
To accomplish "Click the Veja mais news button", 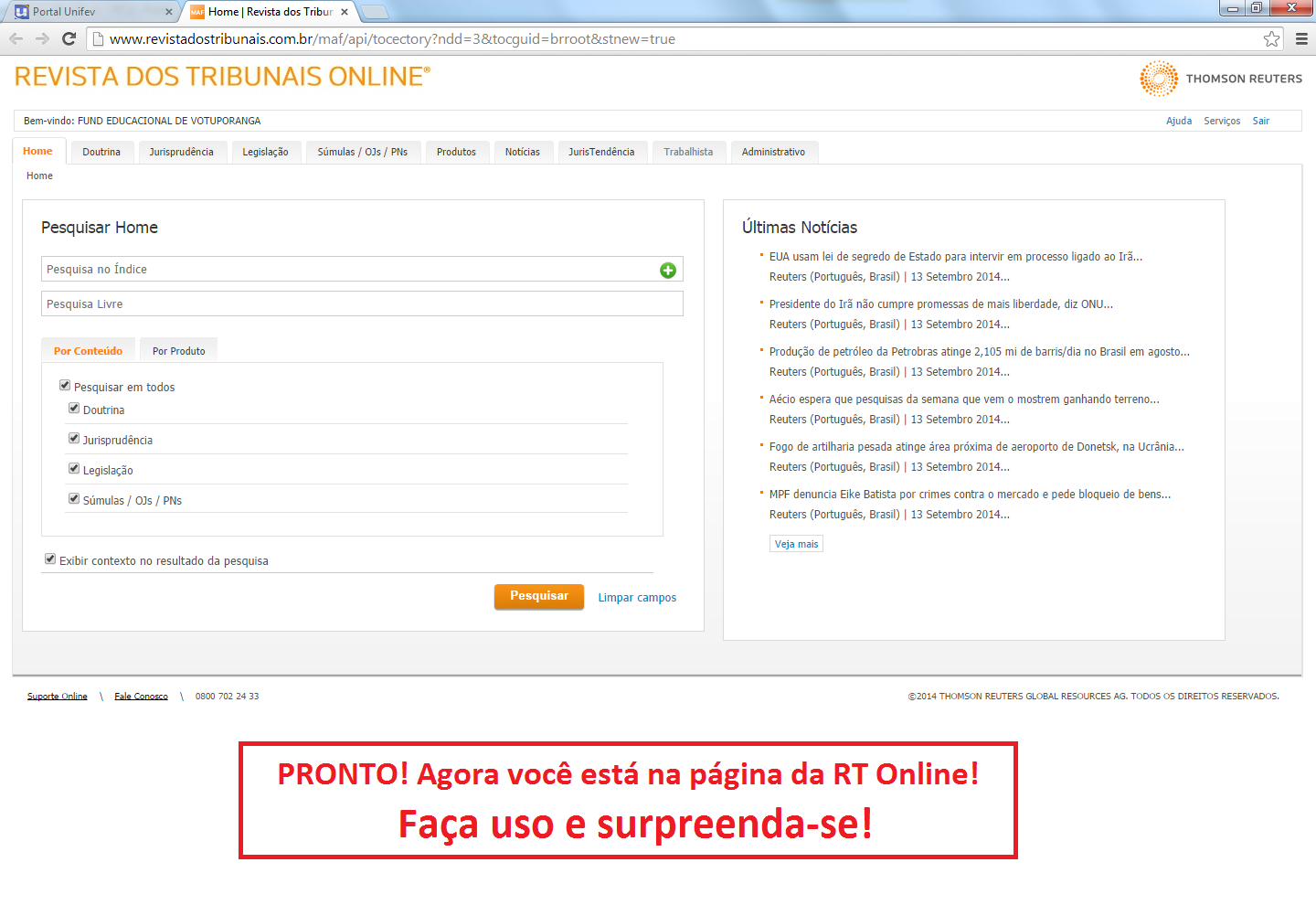I will point(796,544).
